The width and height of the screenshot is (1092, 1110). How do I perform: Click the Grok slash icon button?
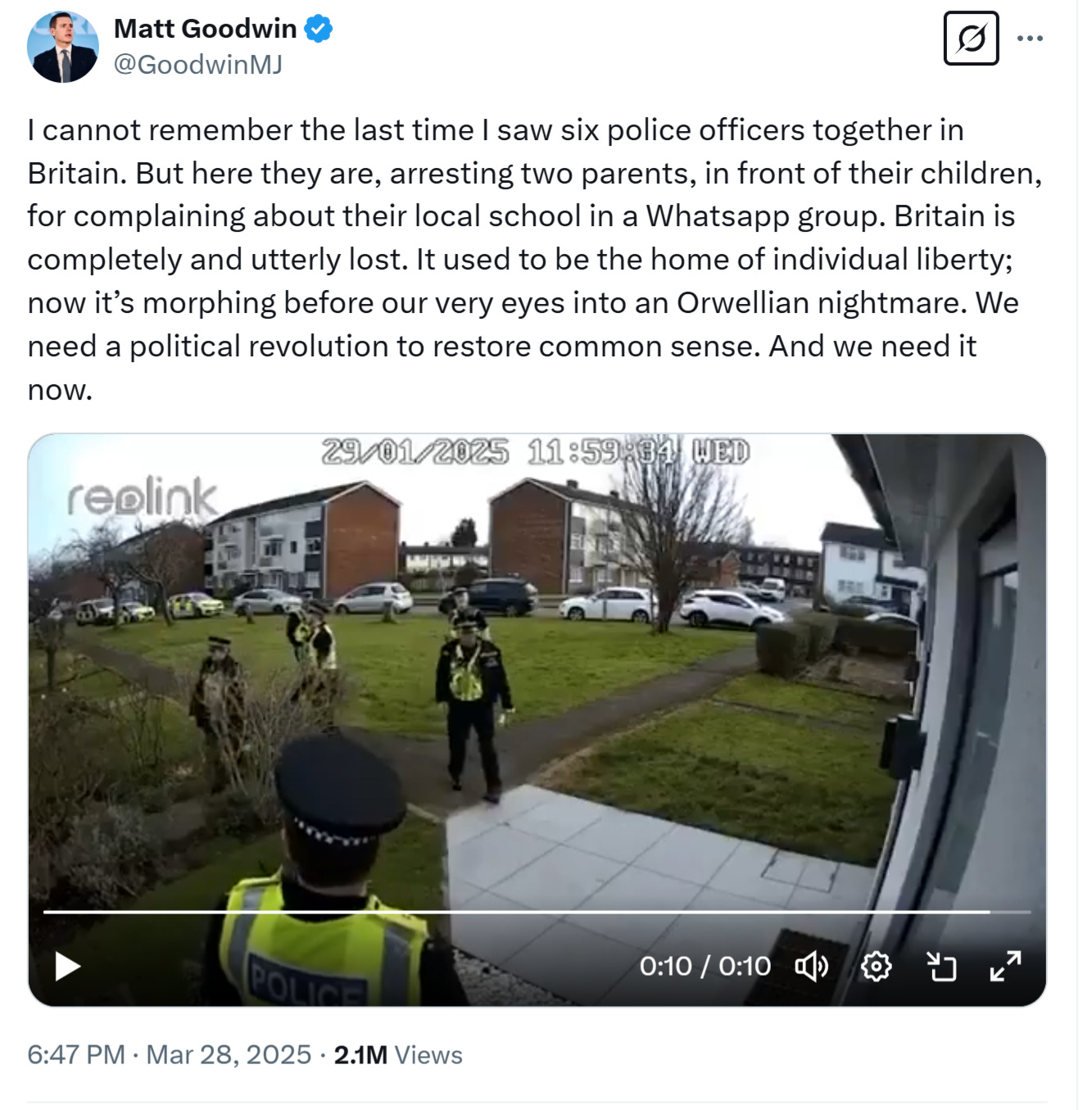coord(971,38)
